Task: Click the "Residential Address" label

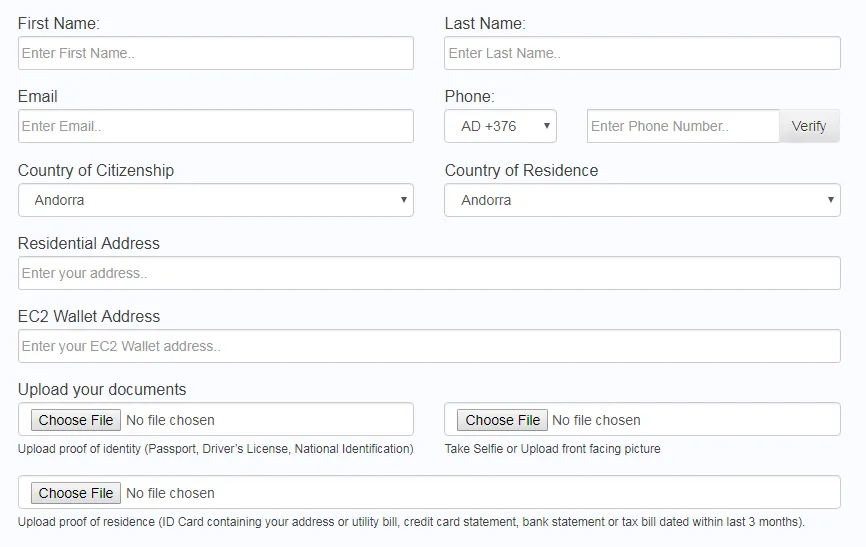Action: point(89,243)
